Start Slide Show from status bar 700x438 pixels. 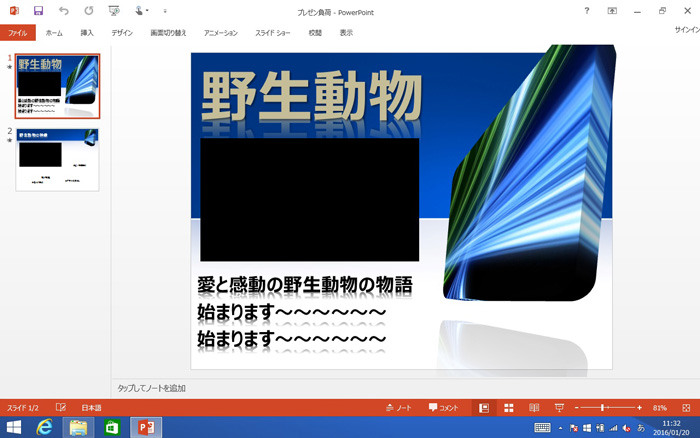tap(559, 408)
